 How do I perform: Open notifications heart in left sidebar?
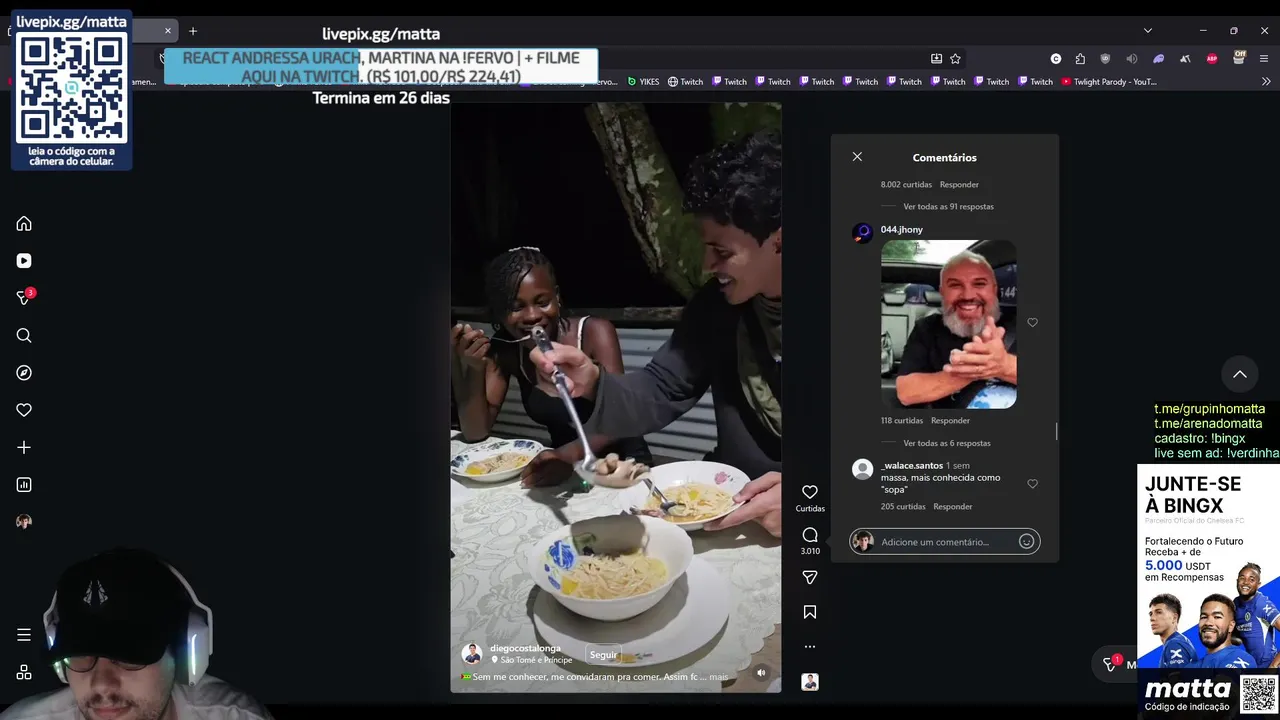click(24, 410)
